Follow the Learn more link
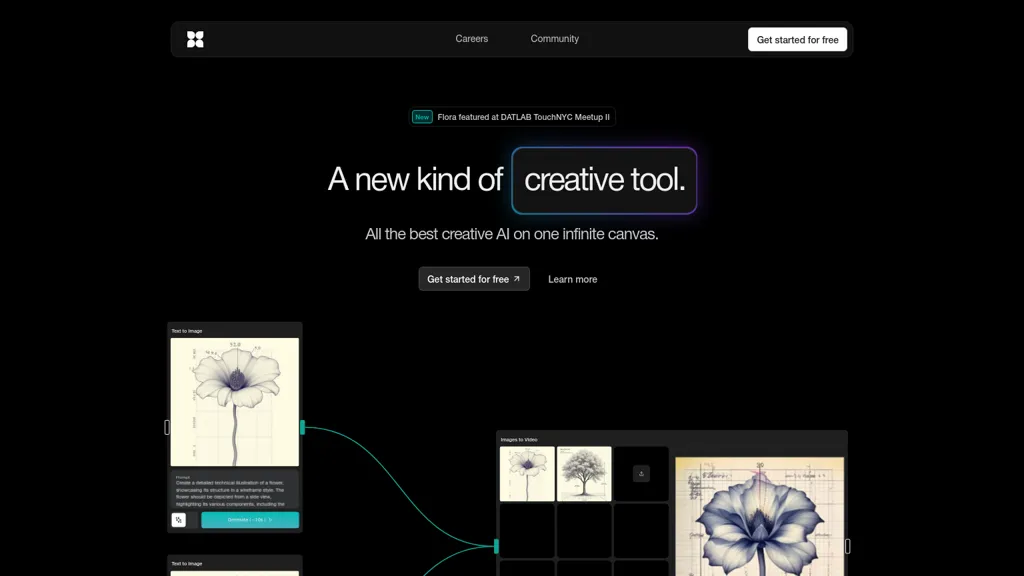 [x=573, y=279]
